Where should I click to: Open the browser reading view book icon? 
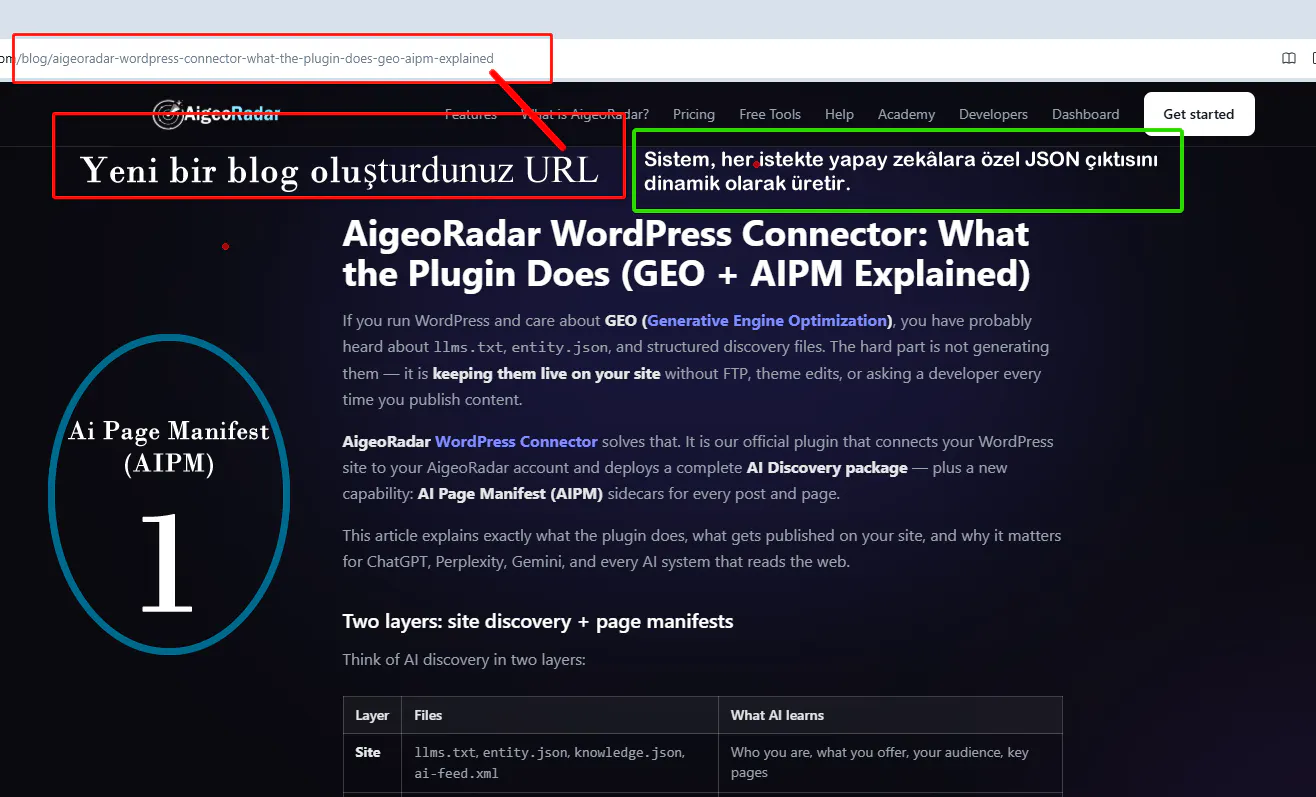click(1289, 58)
